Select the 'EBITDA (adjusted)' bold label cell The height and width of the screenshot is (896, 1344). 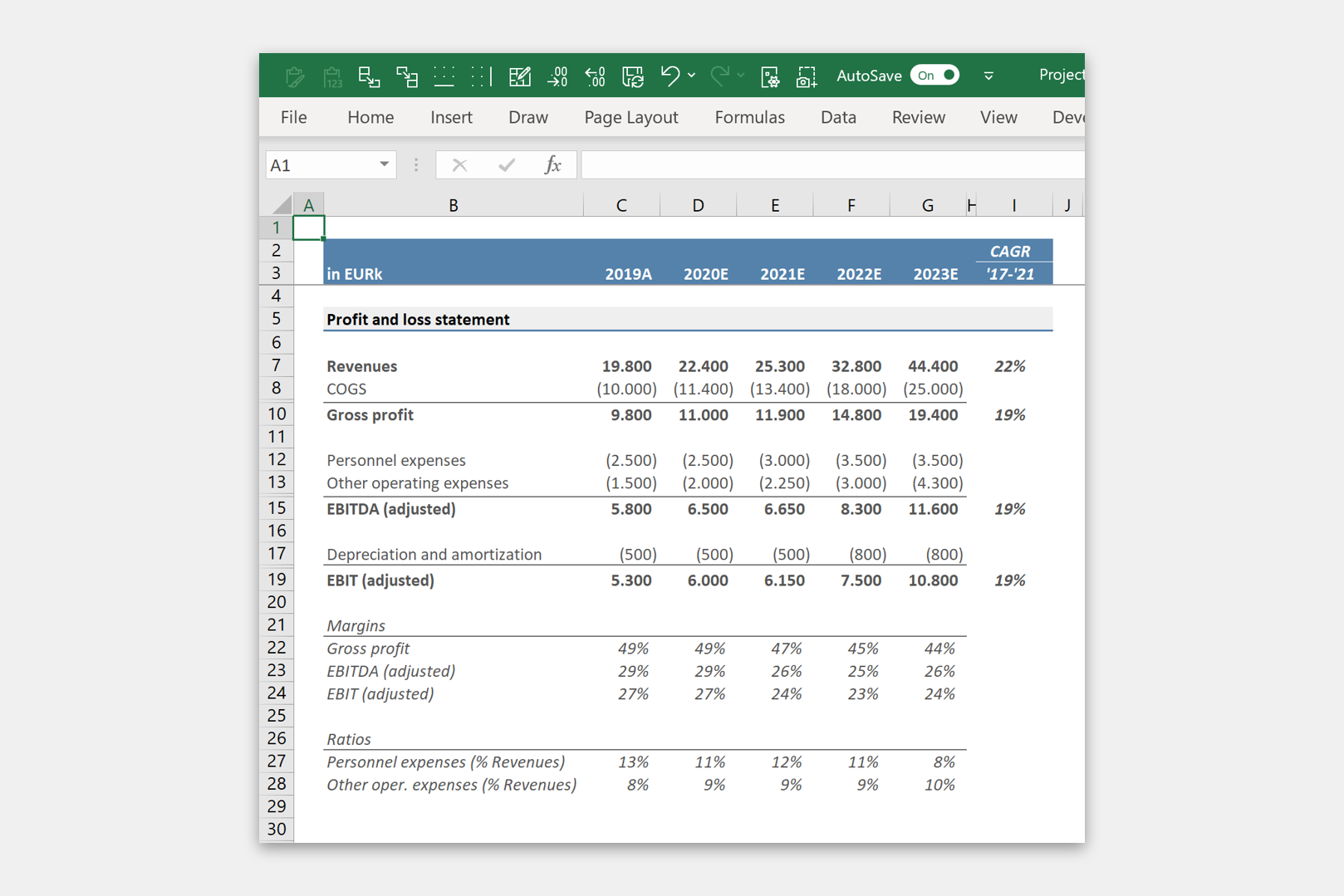(x=454, y=509)
